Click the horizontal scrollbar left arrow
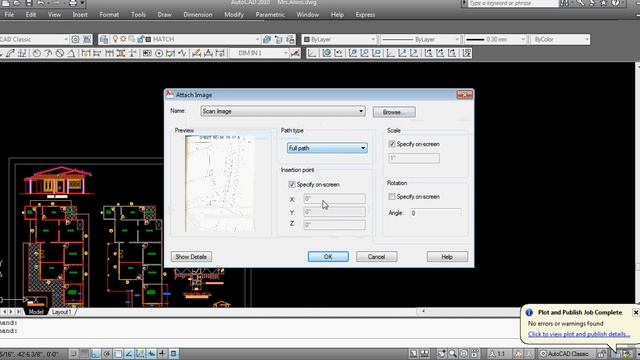 click(x=423, y=311)
